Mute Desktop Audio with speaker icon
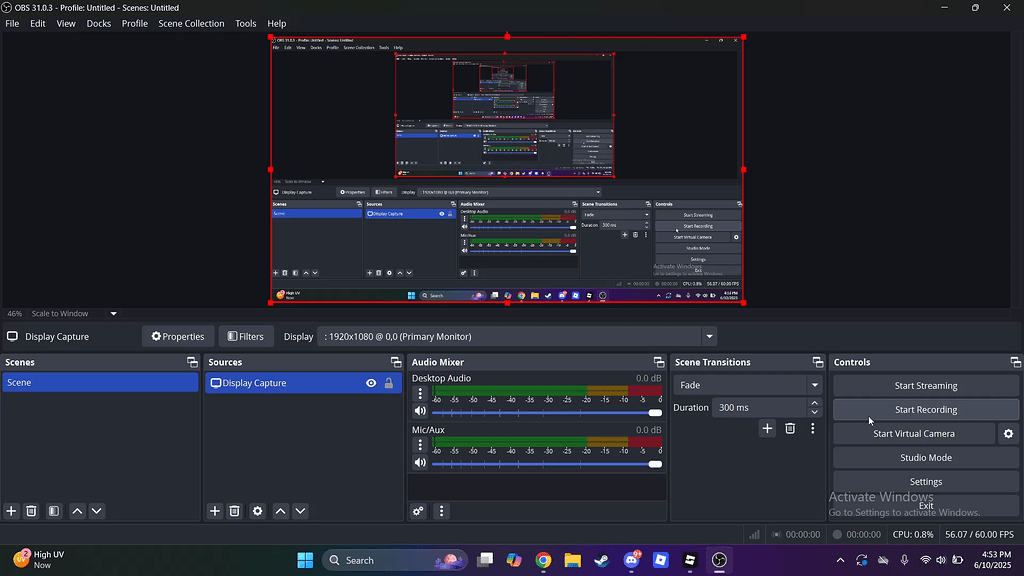Screen dimensions: 1024x576 tap(420, 410)
